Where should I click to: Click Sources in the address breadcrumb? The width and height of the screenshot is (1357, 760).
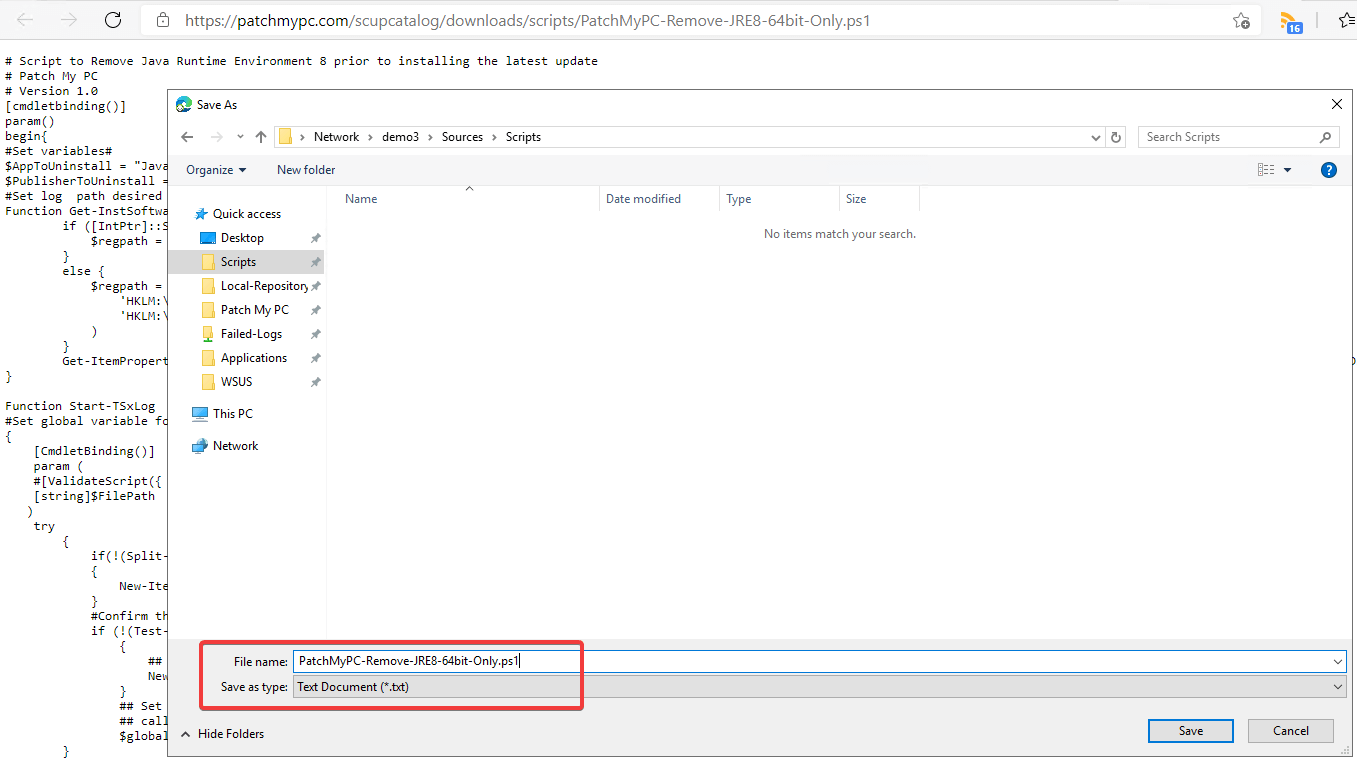point(462,137)
